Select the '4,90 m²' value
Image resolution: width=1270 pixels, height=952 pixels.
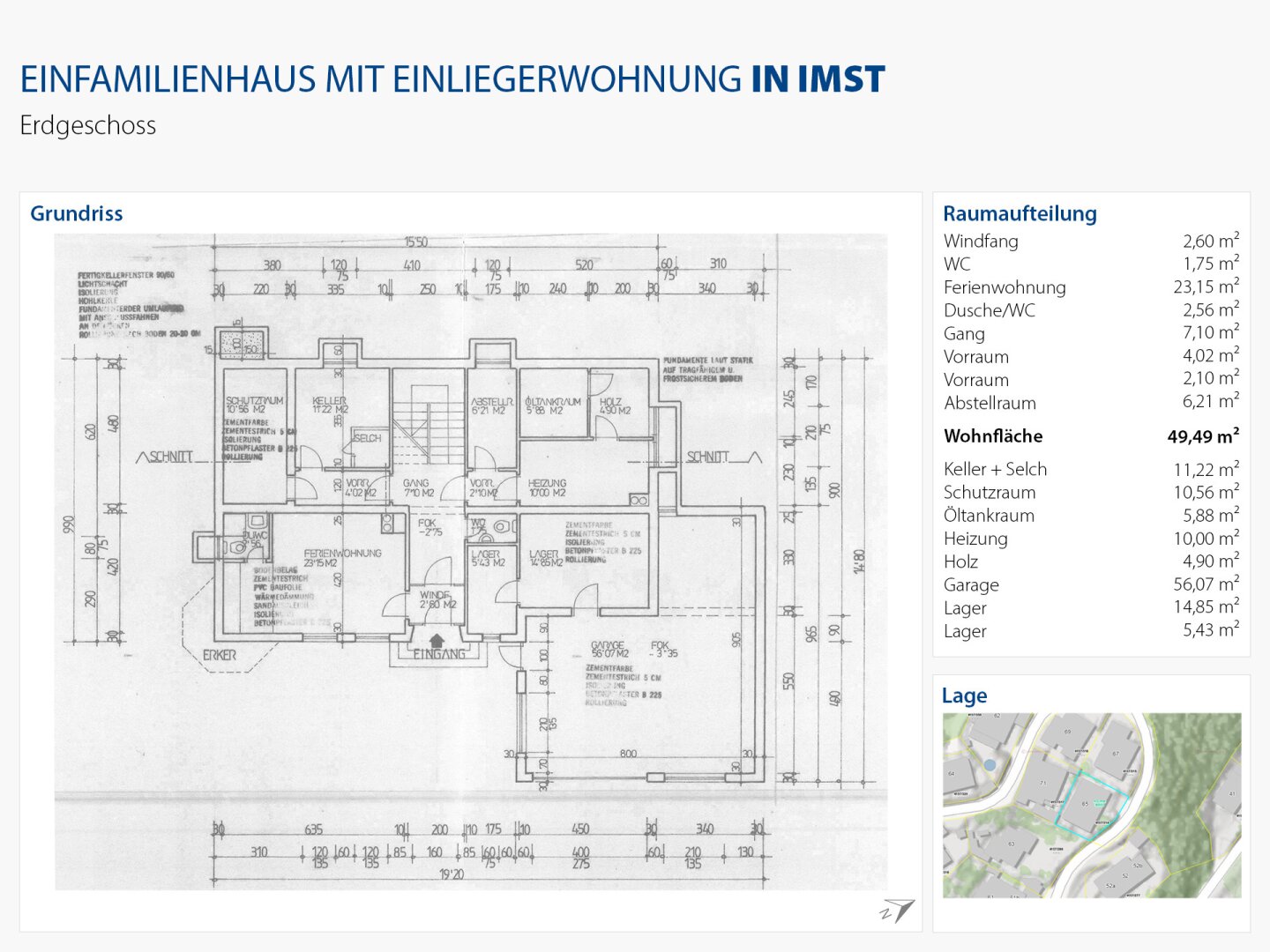pyautogui.click(x=1211, y=561)
